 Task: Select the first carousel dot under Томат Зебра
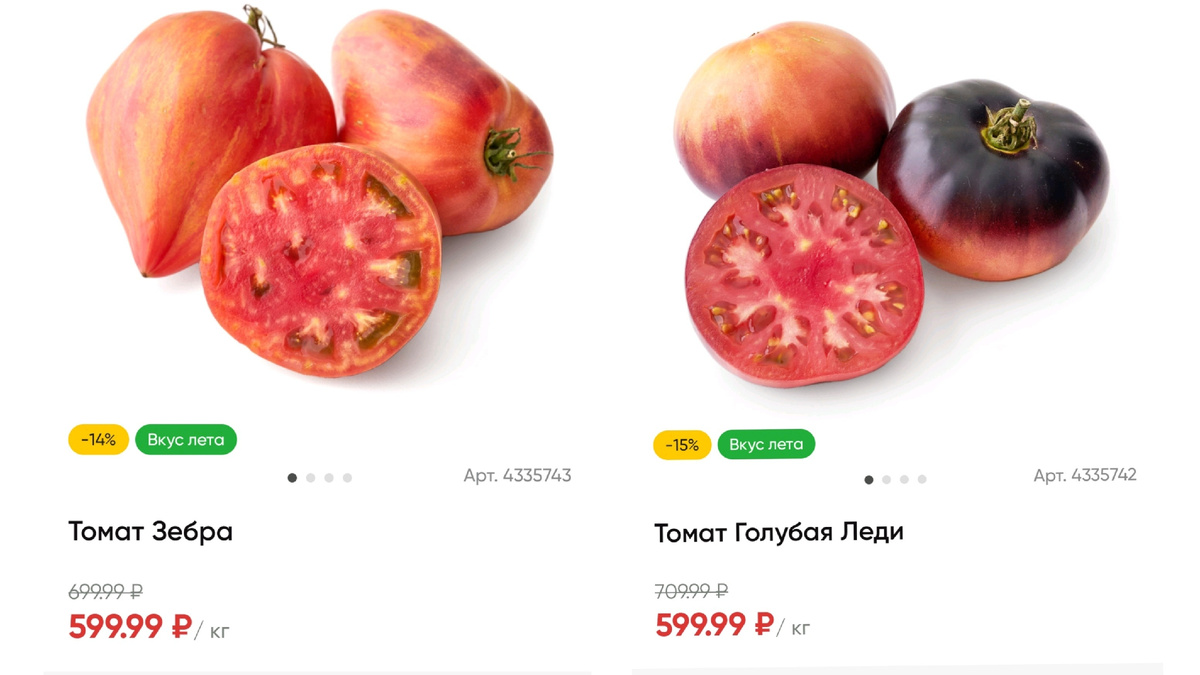290,477
